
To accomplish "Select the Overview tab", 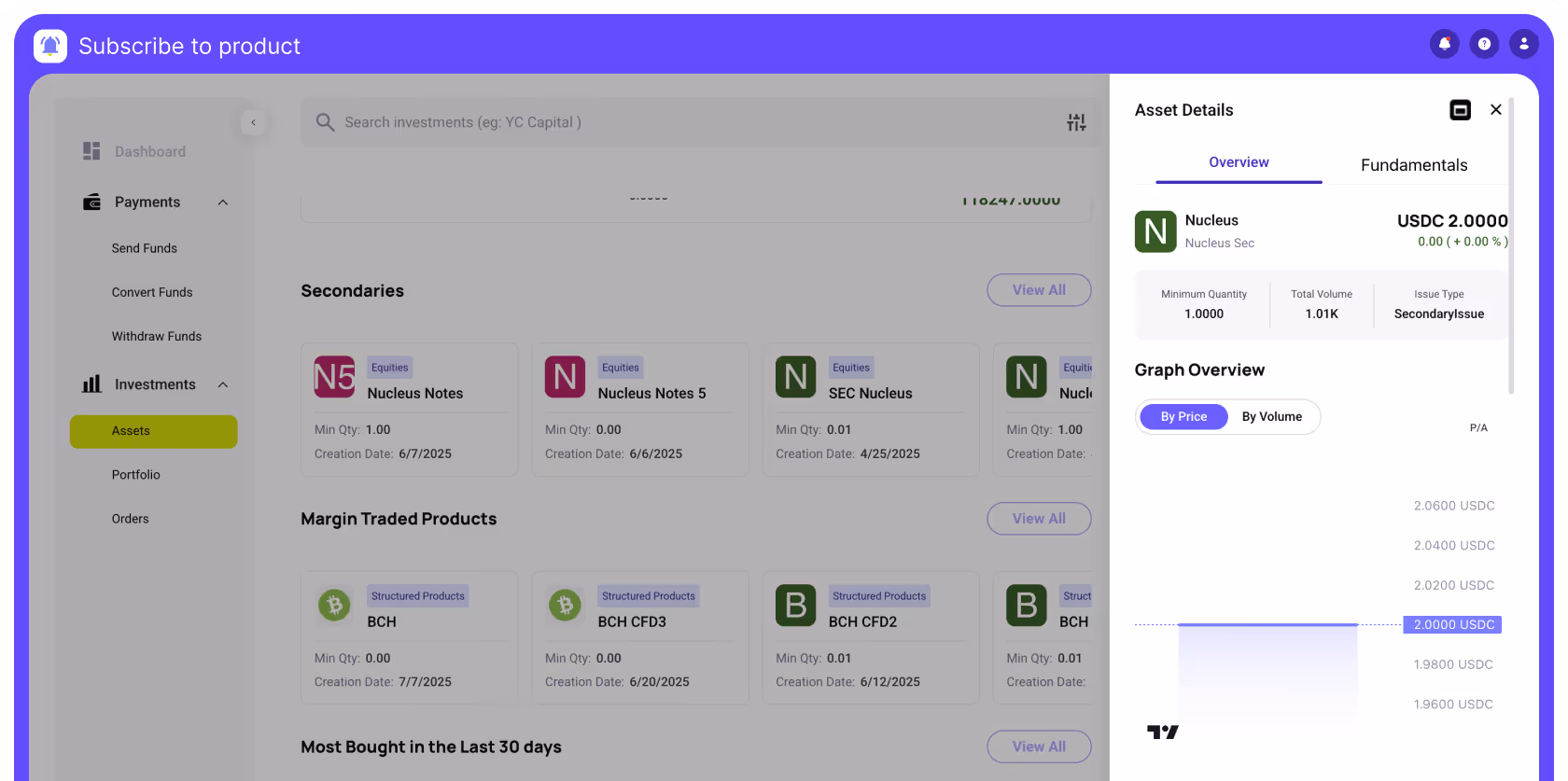I will [x=1239, y=162].
